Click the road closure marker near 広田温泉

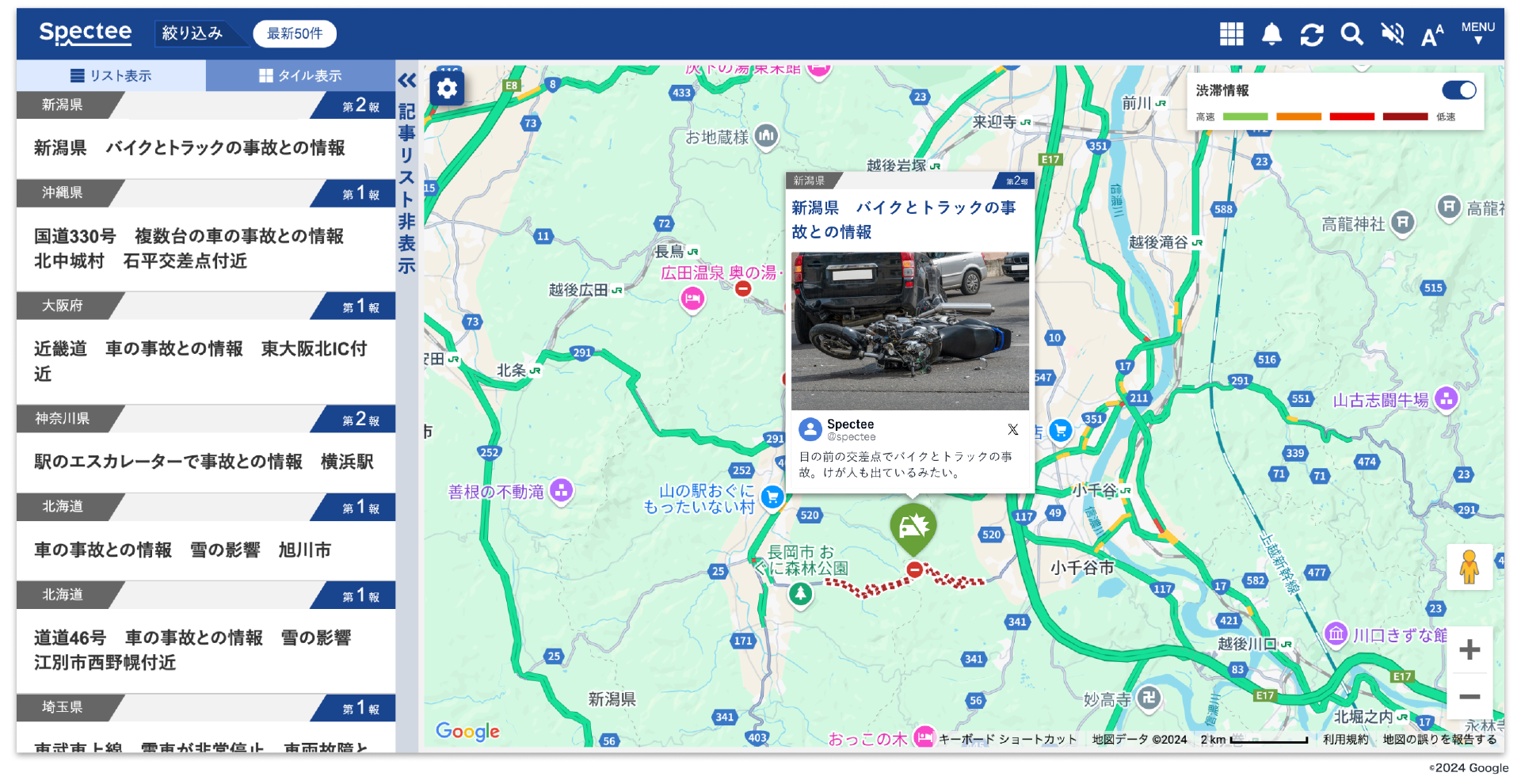tap(743, 289)
